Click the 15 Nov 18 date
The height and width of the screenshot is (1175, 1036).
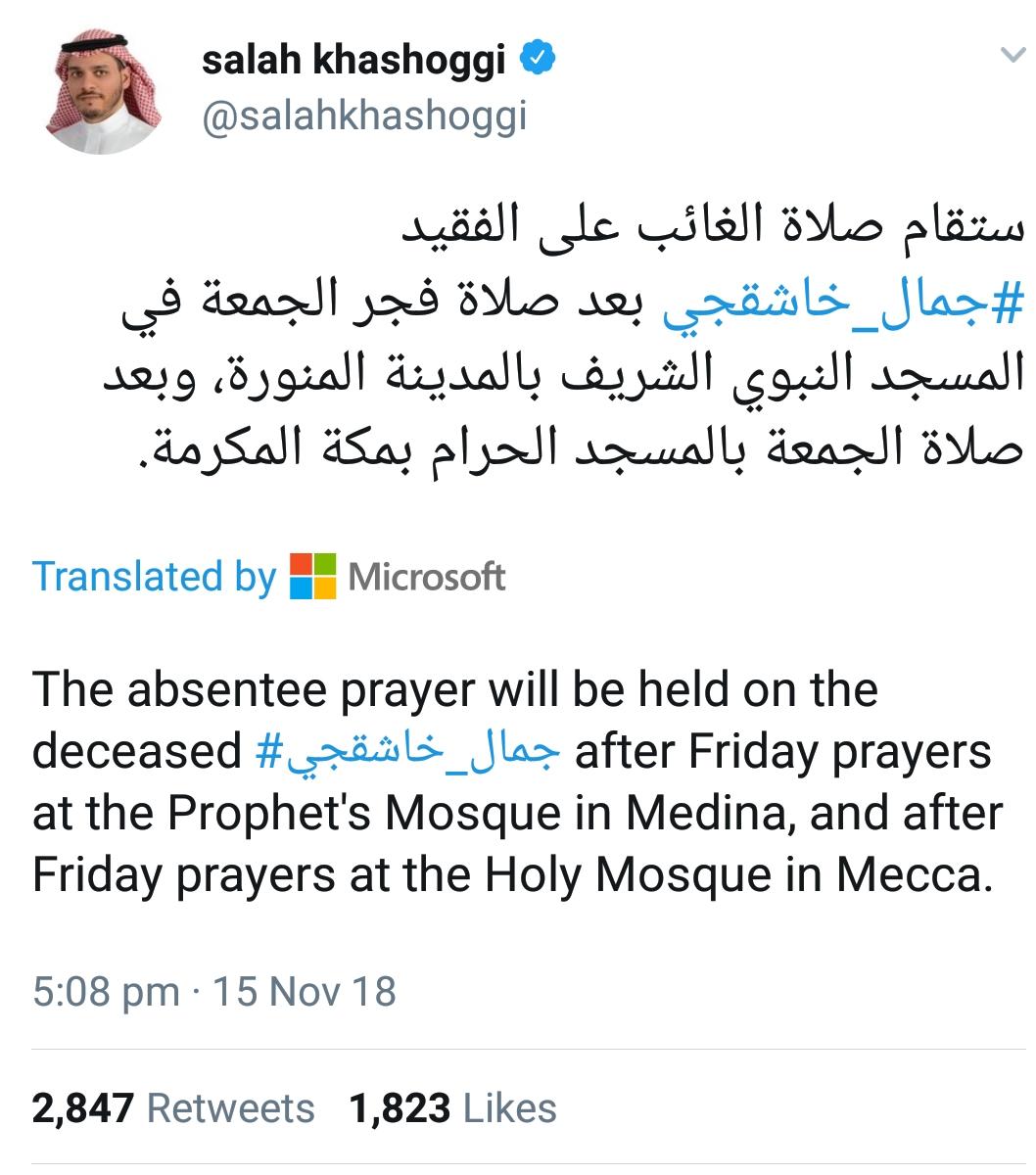coord(305,991)
